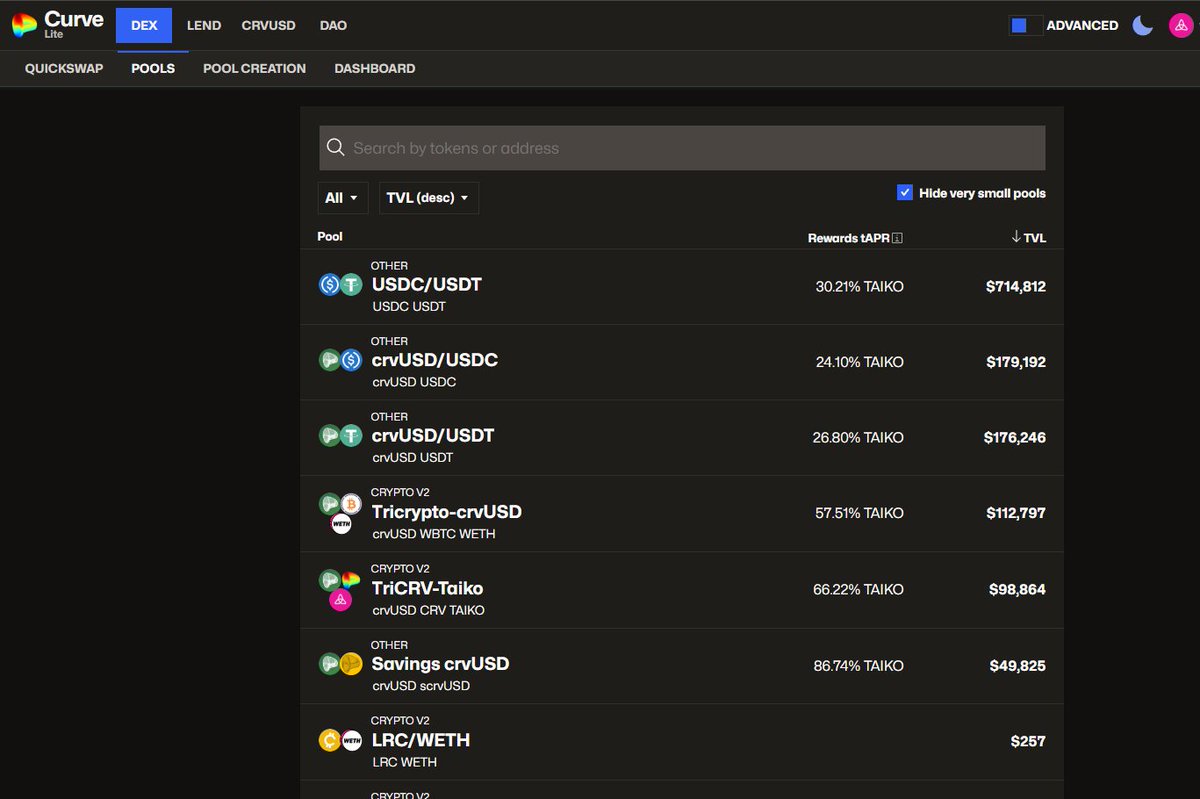
Task: Click crvUSD icon in Tricrypto-crvUSD row
Action: (330, 503)
